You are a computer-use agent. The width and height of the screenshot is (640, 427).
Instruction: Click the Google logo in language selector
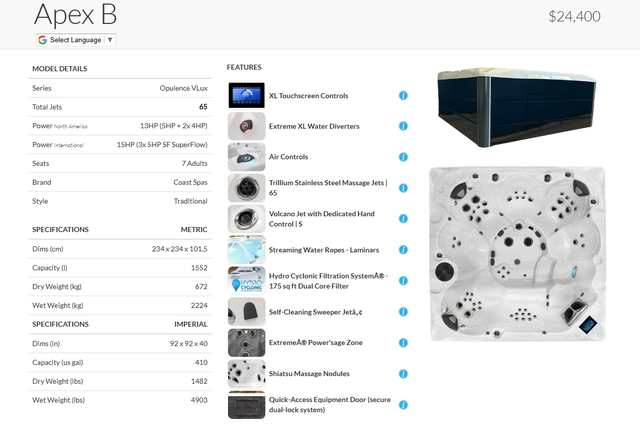coord(43,40)
